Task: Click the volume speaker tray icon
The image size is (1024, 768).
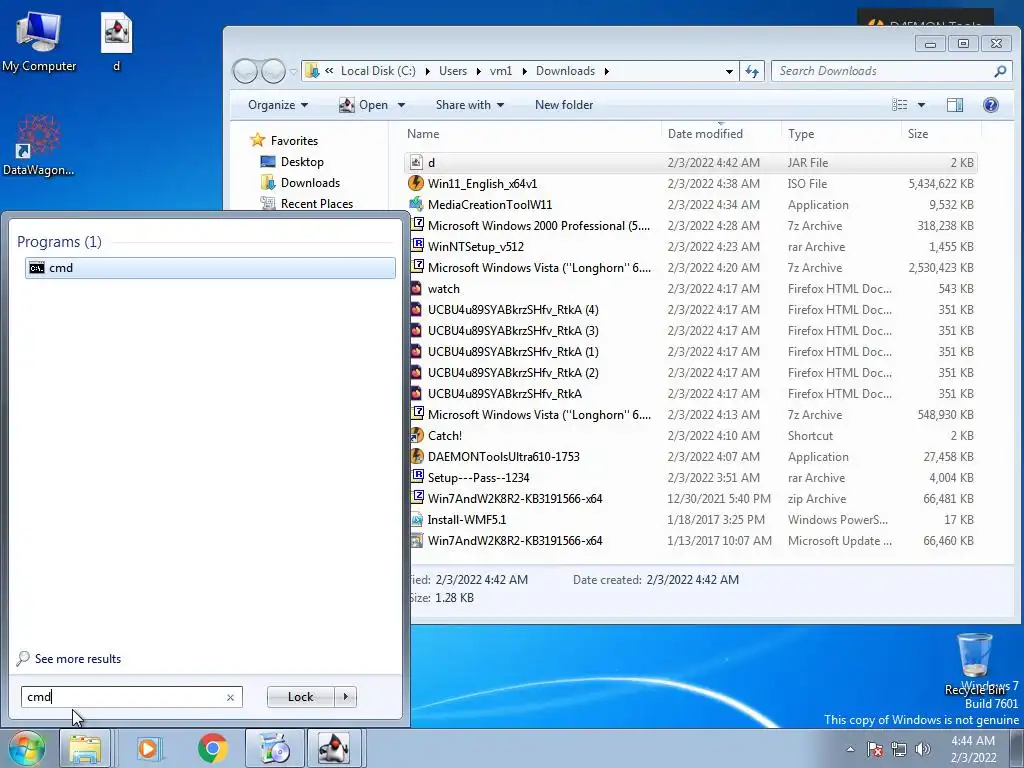Action: [x=923, y=749]
